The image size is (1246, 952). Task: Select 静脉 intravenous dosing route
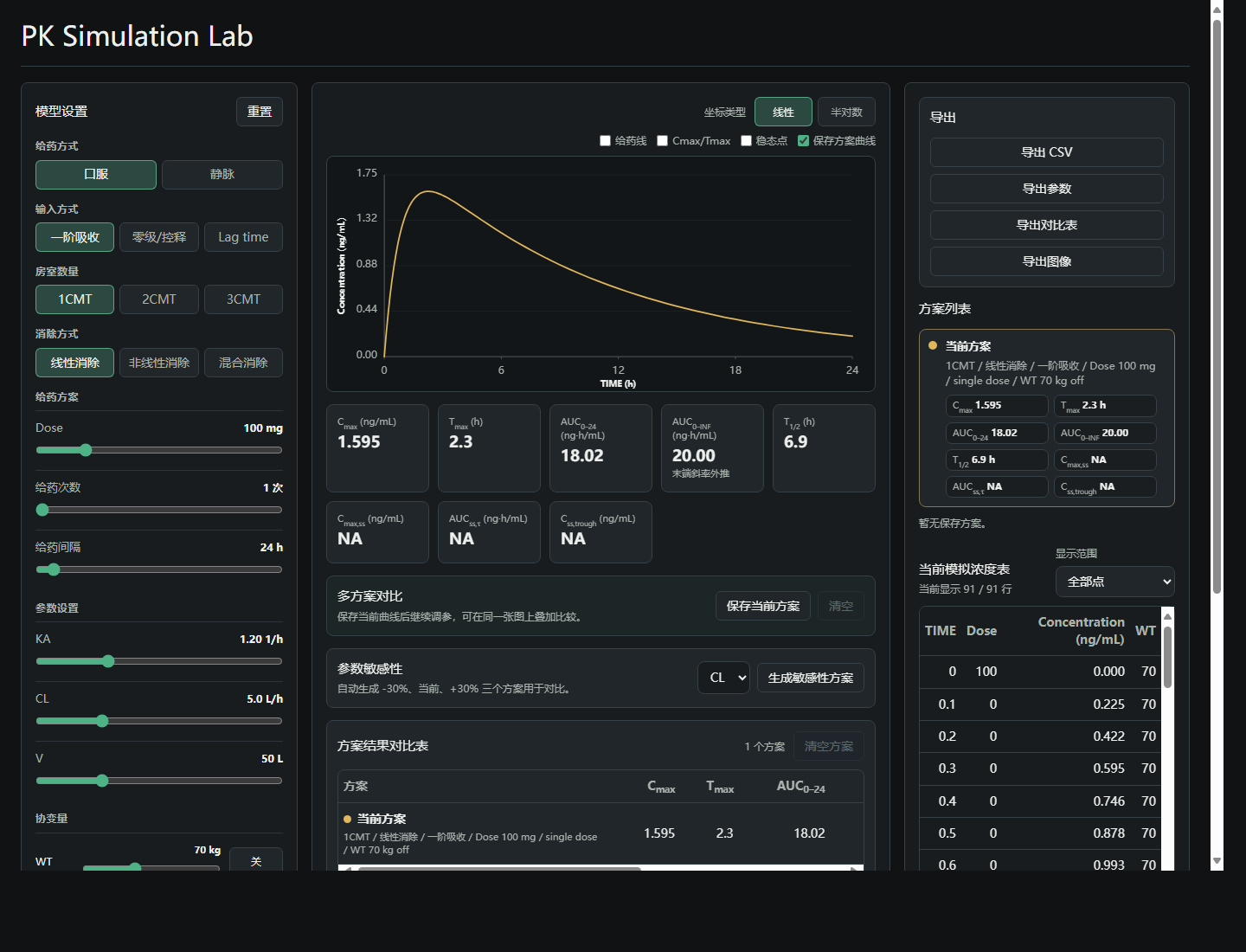pyautogui.click(x=222, y=175)
